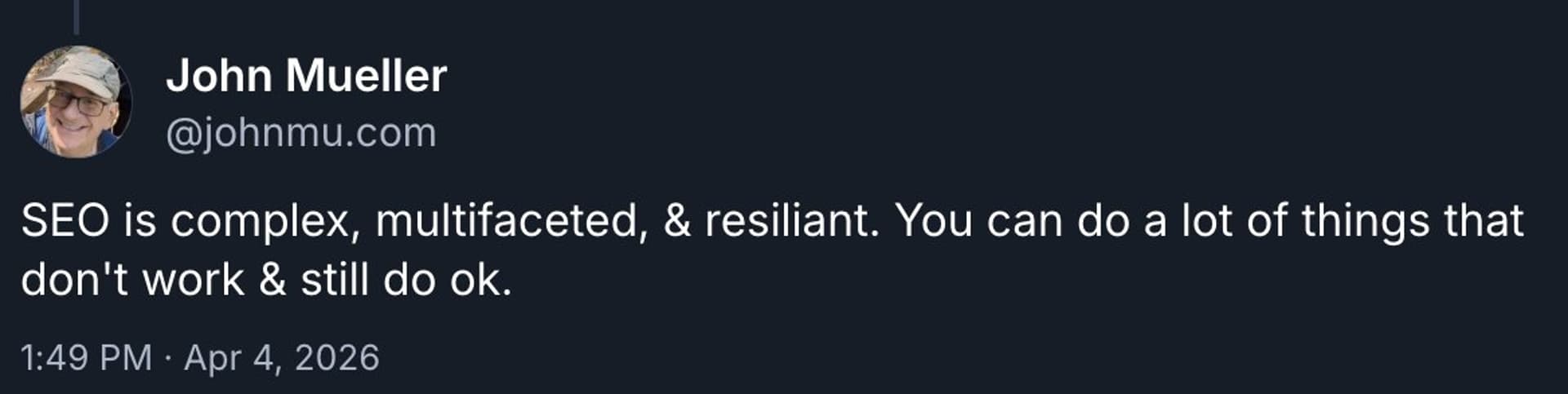1568x394 pixels.
Task: Click the word "don't" in the post
Action: 74,280
